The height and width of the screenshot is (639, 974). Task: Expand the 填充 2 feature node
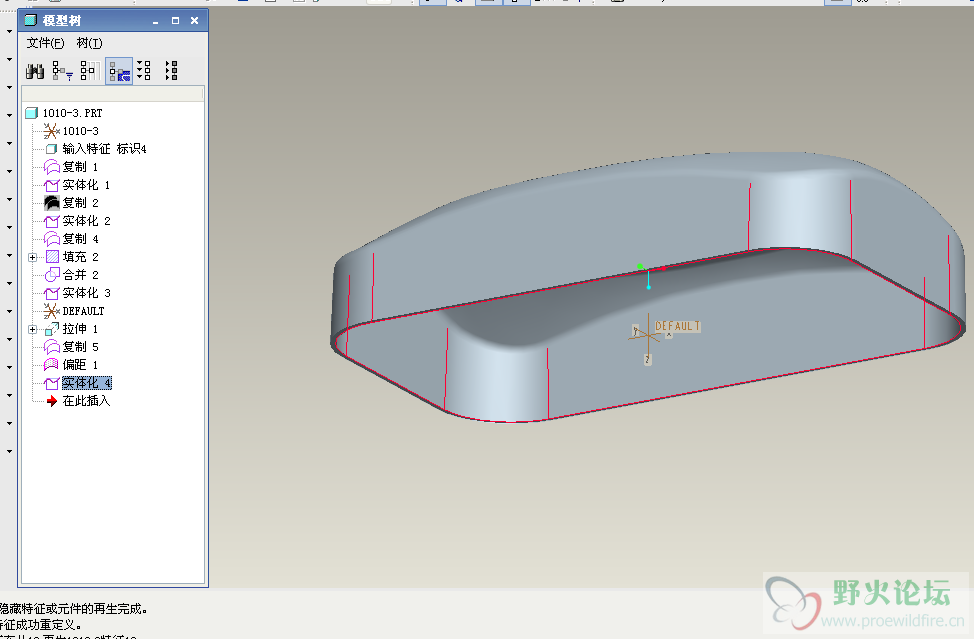33,257
